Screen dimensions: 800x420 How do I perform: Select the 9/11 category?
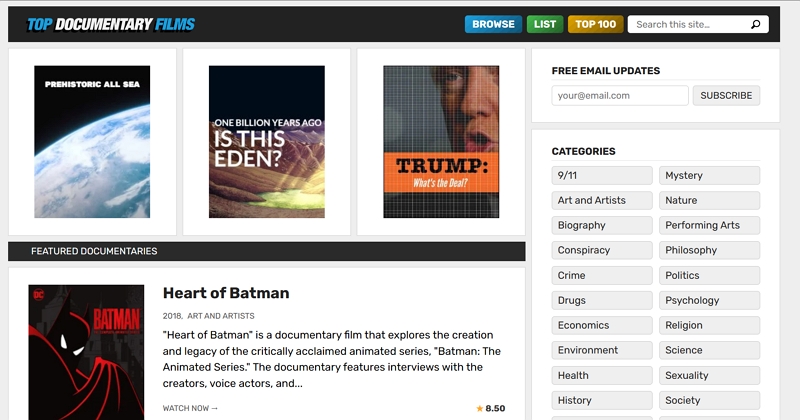click(x=602, y=175)
